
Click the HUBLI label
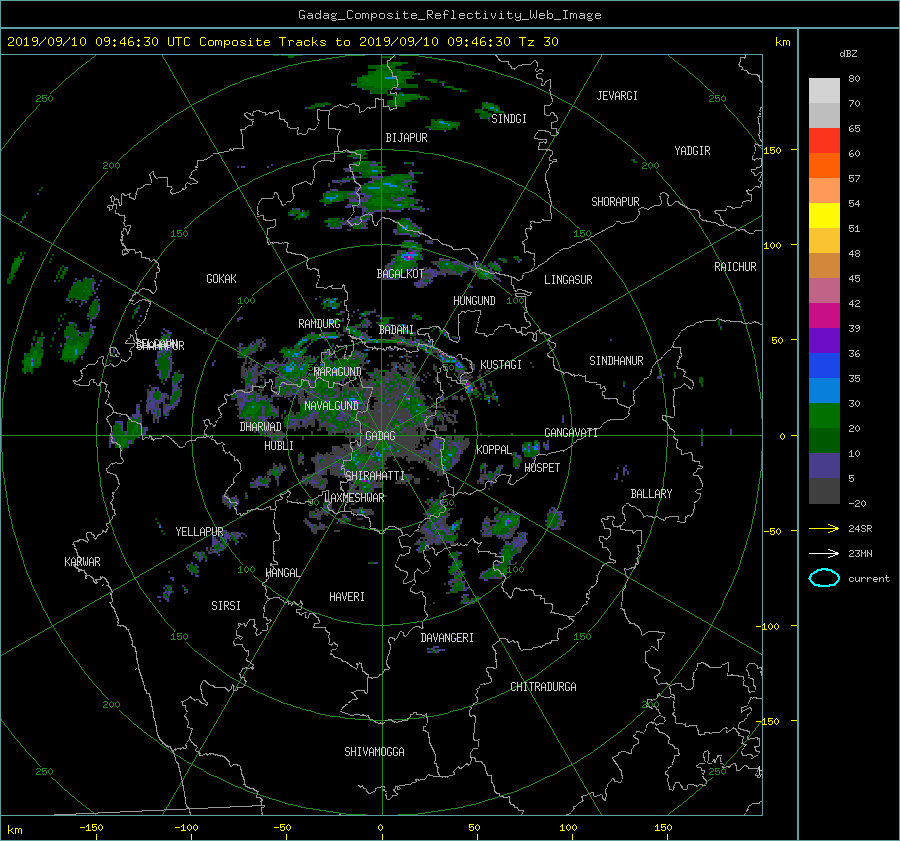click(x=279, y=446)
